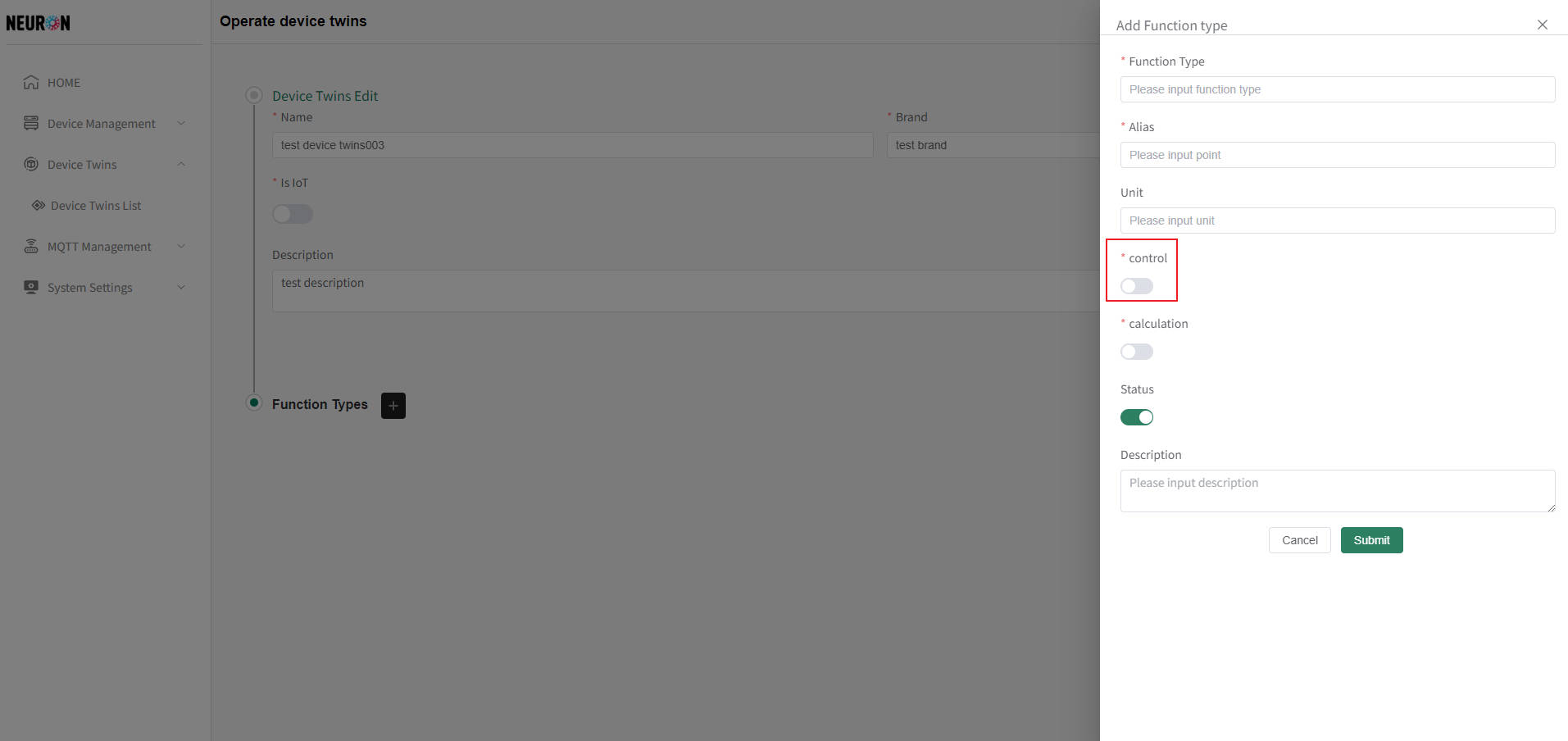This screenshot has width=1568, height=741.
Task: Click the plus icon beside Function Types
Action: coord(393,405)
